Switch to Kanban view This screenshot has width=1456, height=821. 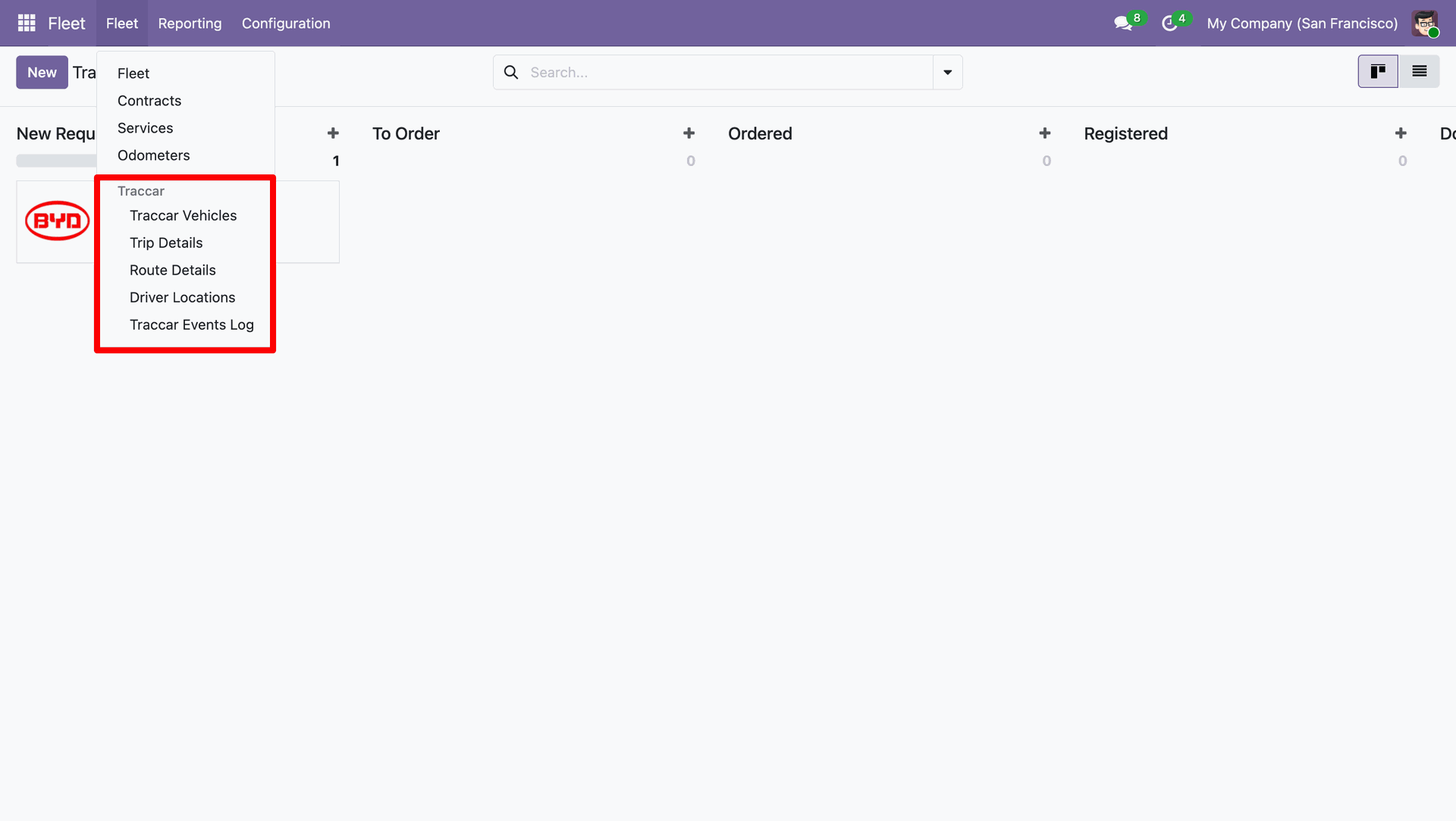click(1378, 71)
